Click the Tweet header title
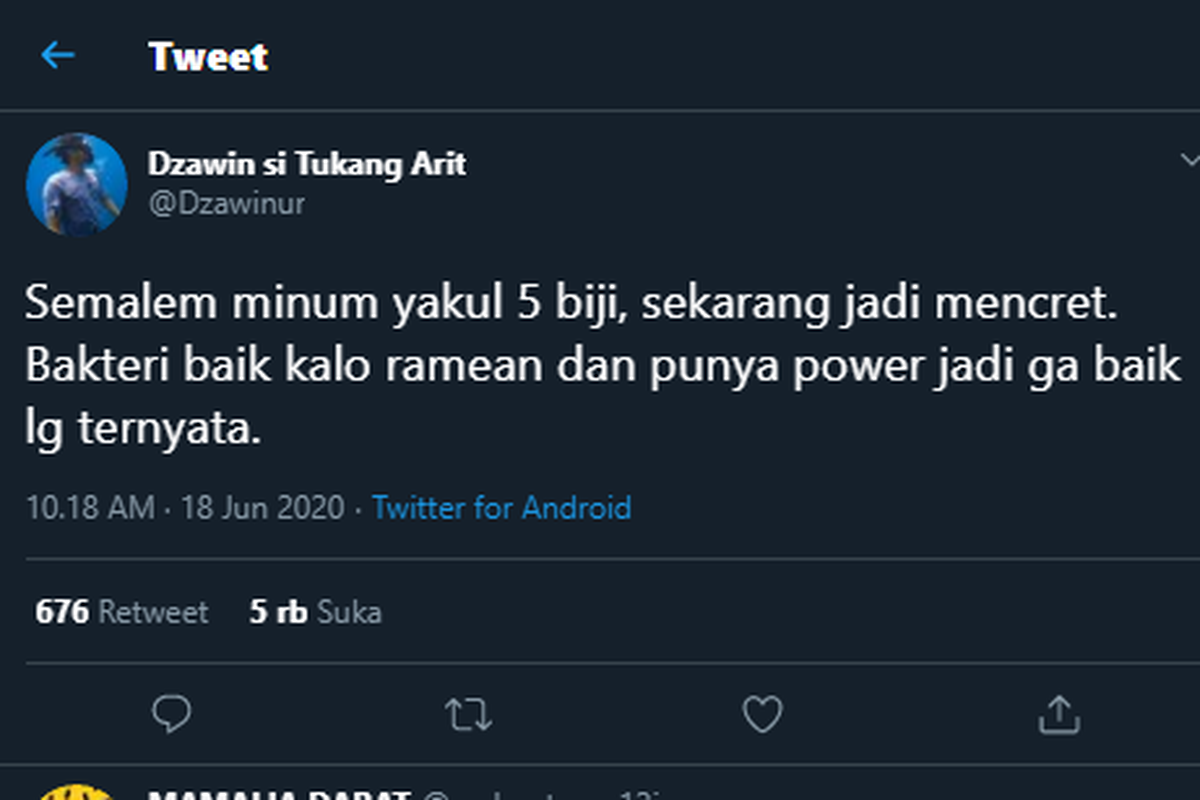The image size is (1200, 800). (x=209, y=56)
